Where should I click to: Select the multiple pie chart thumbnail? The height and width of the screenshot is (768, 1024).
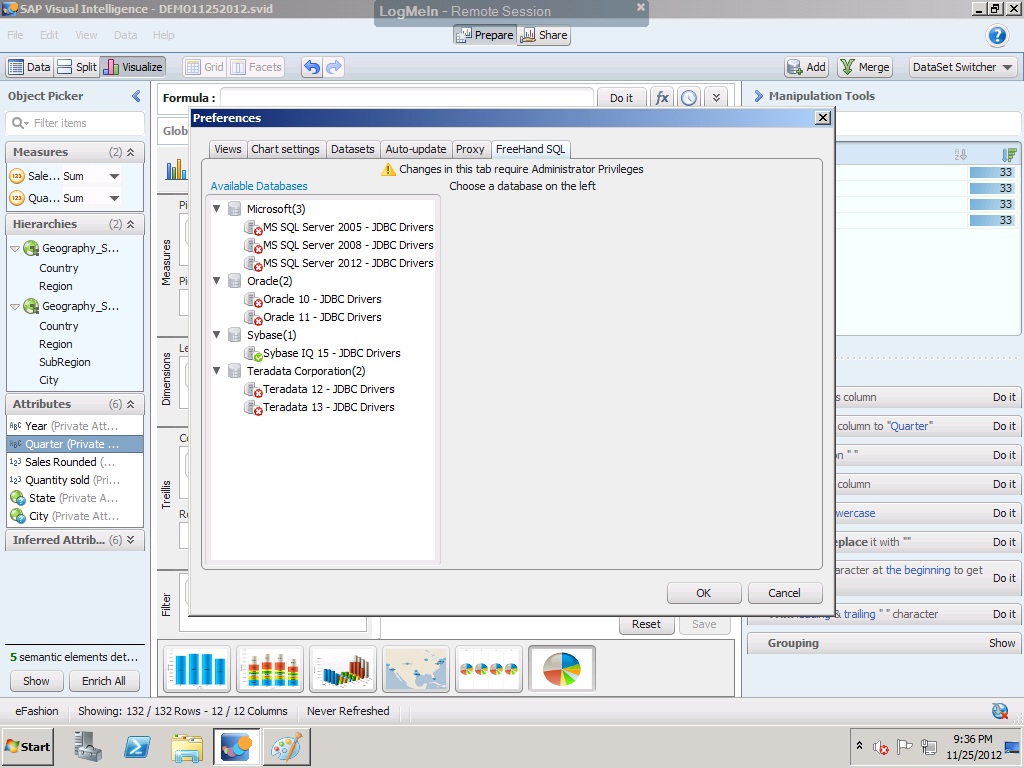point(488,669)
